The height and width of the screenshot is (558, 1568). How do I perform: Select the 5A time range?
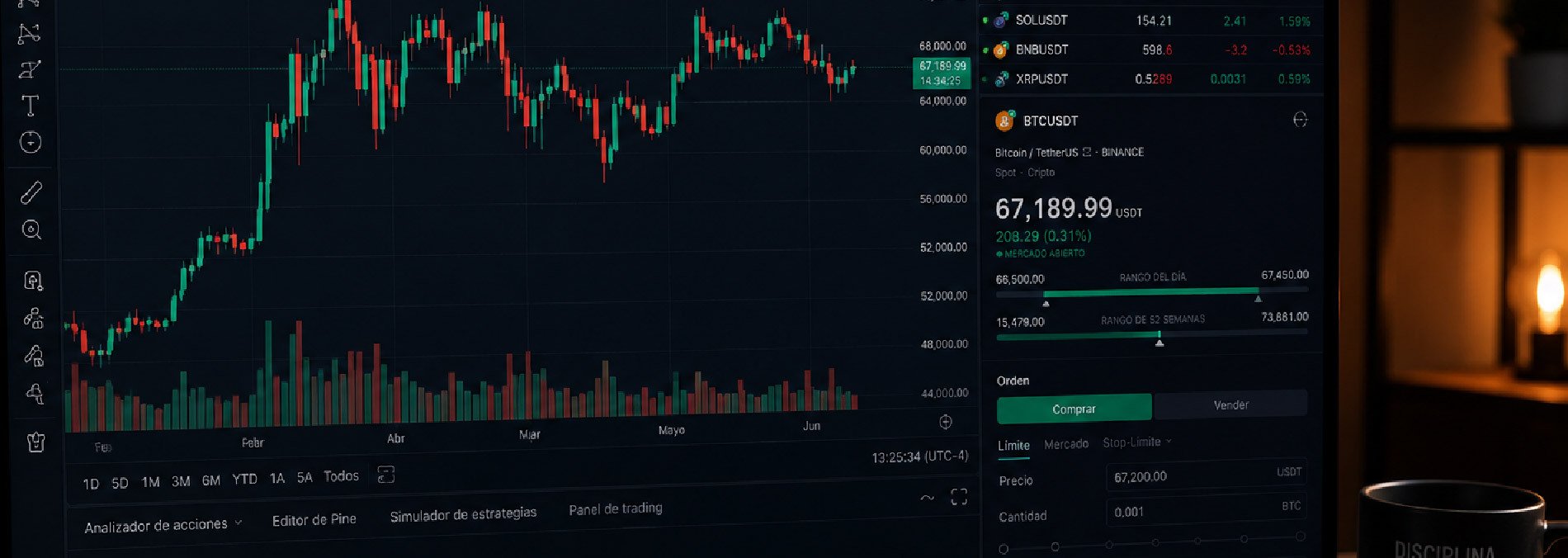coord(305,477)
